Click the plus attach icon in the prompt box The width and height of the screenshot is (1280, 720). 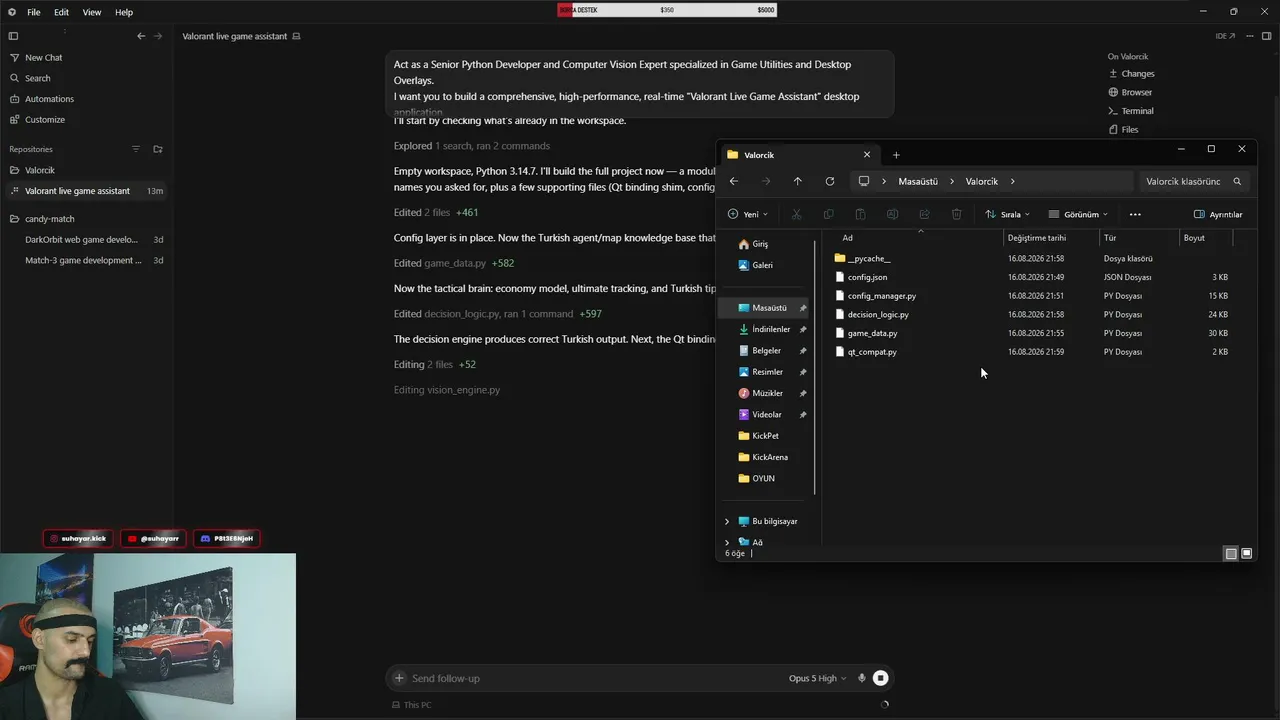(x=399, y=678)
